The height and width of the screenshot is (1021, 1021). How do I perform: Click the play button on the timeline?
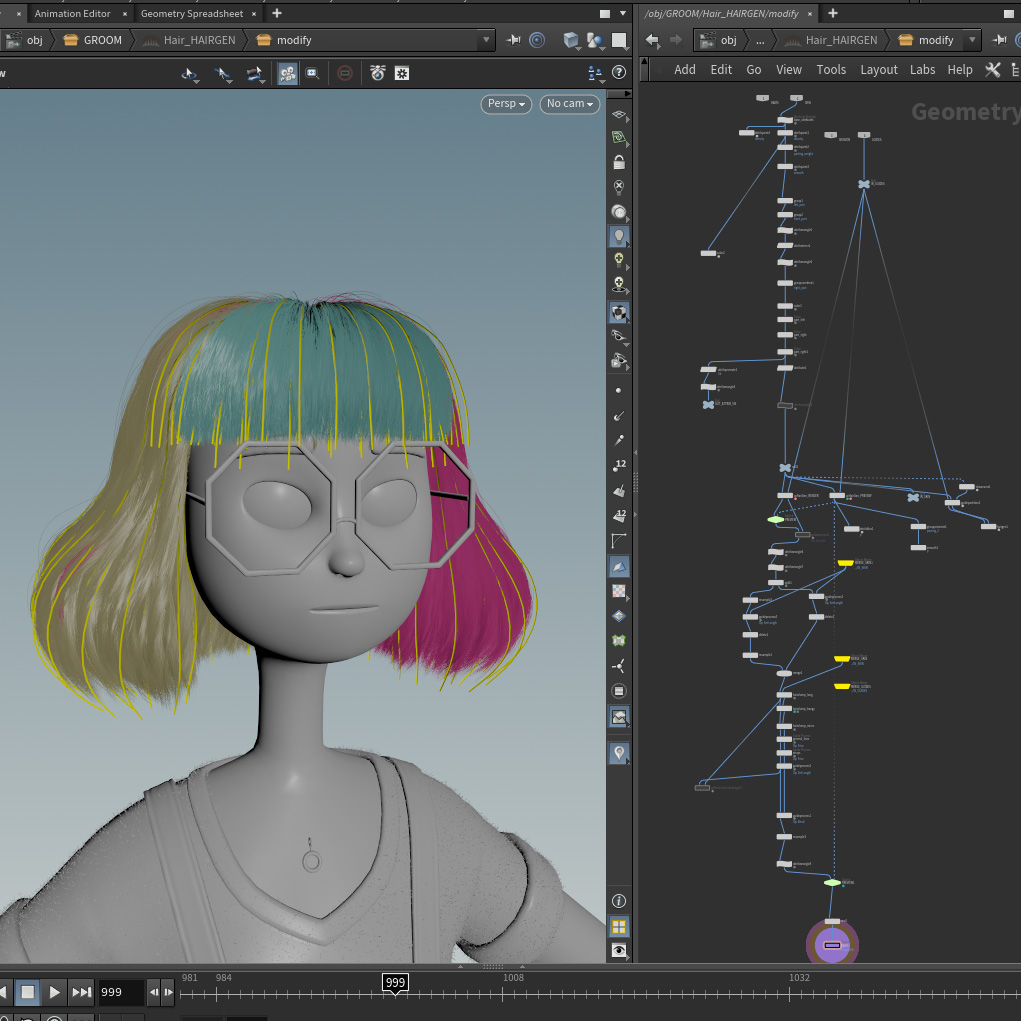coord(55,992)
